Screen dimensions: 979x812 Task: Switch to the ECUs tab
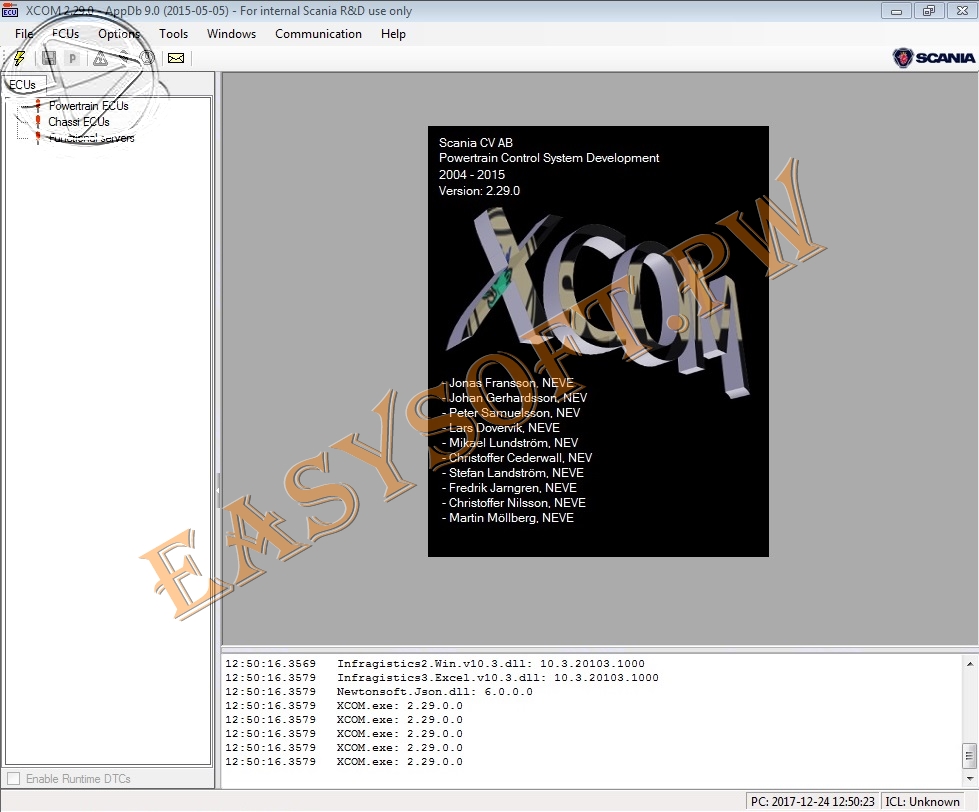(x=22, y=85)
